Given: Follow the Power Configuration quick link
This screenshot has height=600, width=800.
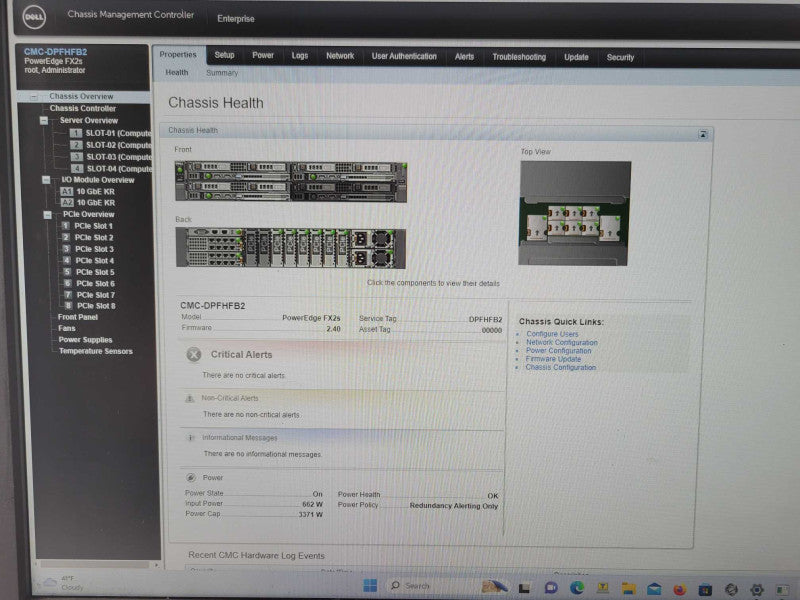Looking at the screenshot, I should point(559,351).
